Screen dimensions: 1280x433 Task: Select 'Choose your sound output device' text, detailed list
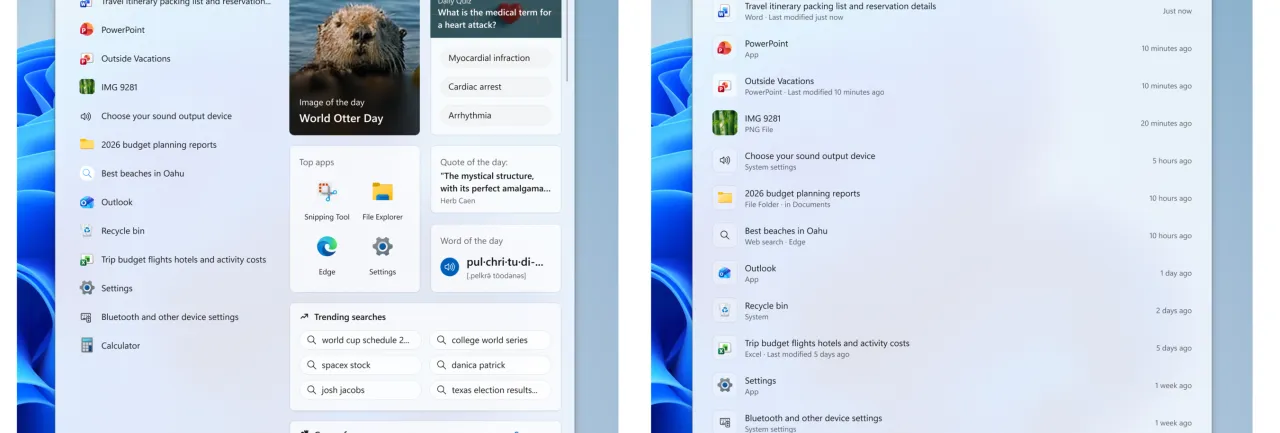(810, 156)
